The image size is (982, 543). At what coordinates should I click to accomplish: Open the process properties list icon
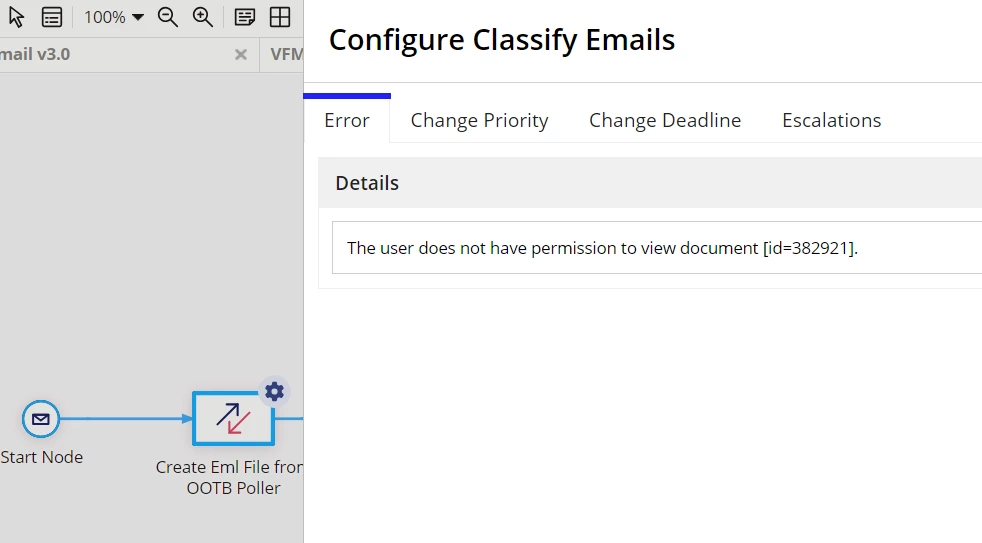pos(52,17)
